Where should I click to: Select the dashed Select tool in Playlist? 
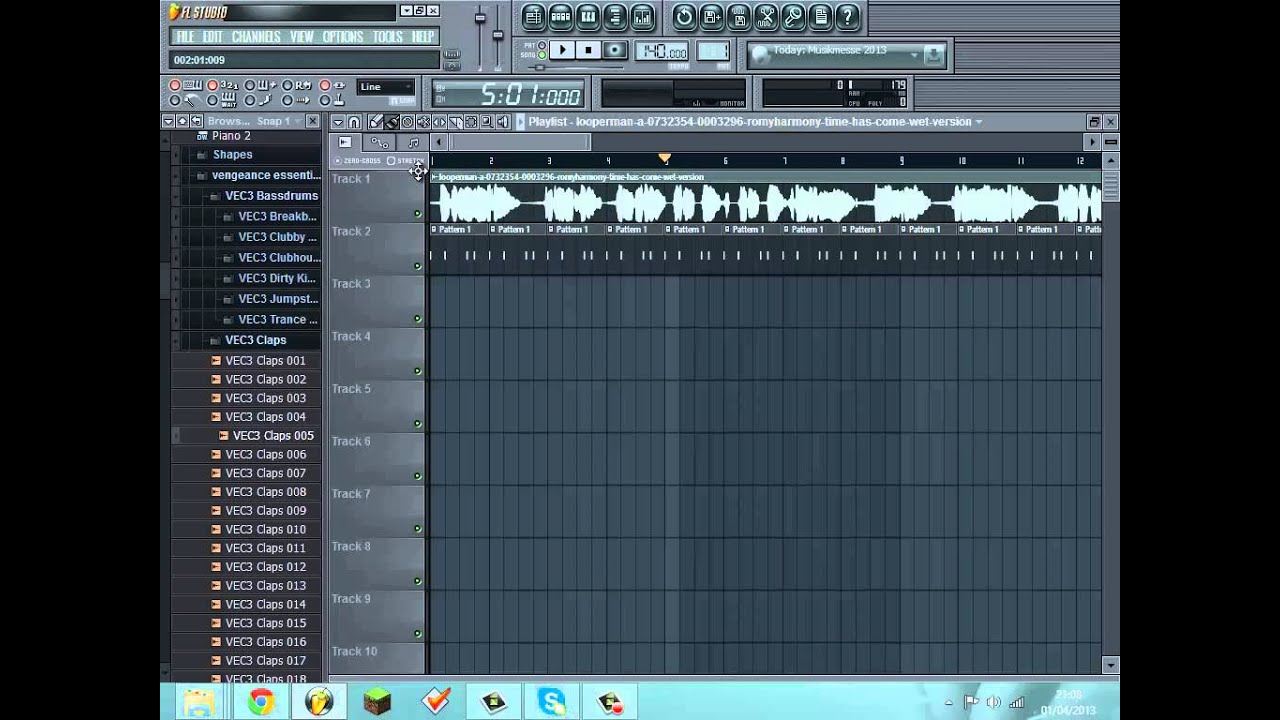tap(471, 122)
